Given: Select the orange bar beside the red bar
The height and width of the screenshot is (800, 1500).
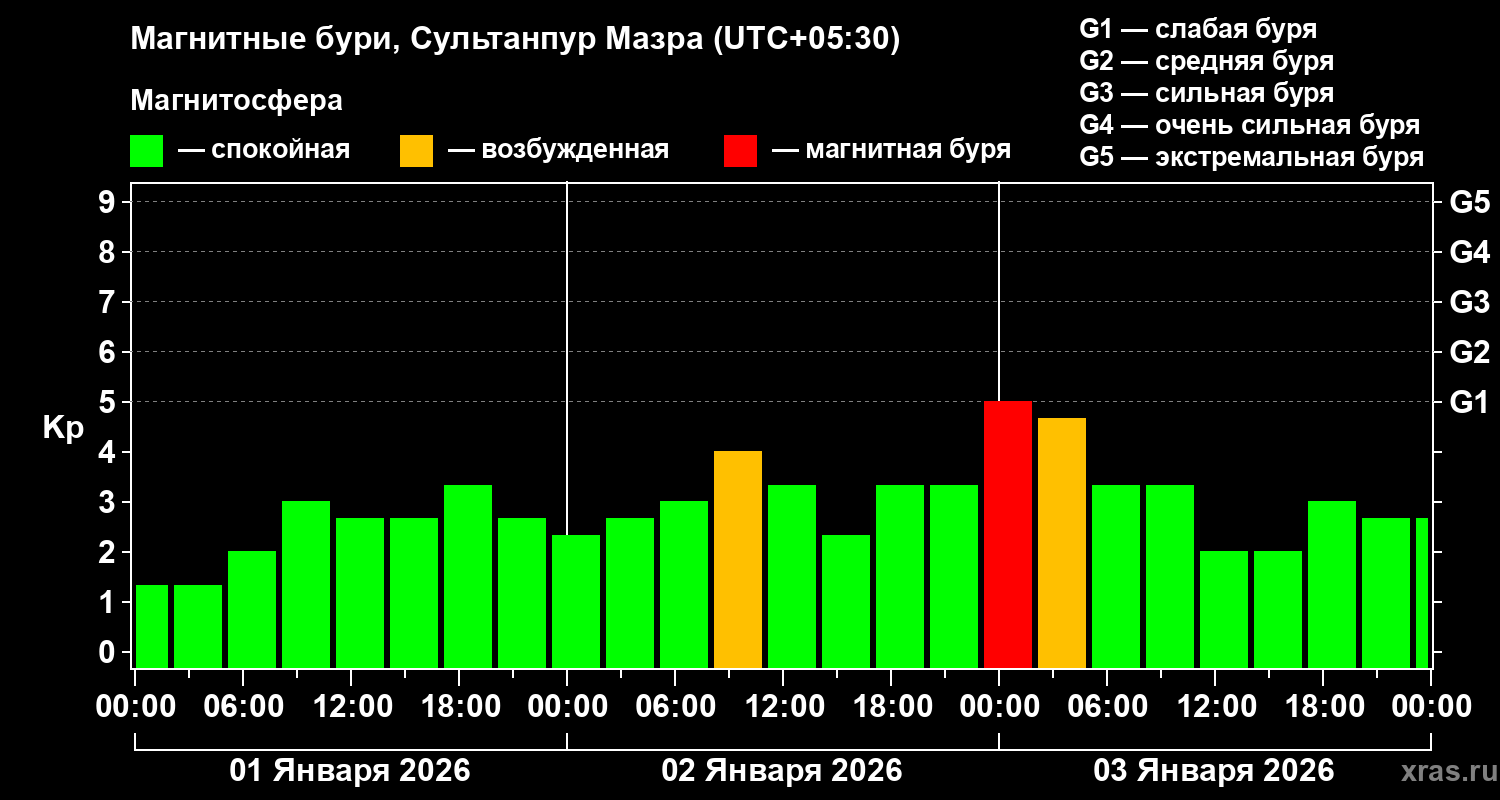Looking at the screenshot, I should pos(1062,543).
